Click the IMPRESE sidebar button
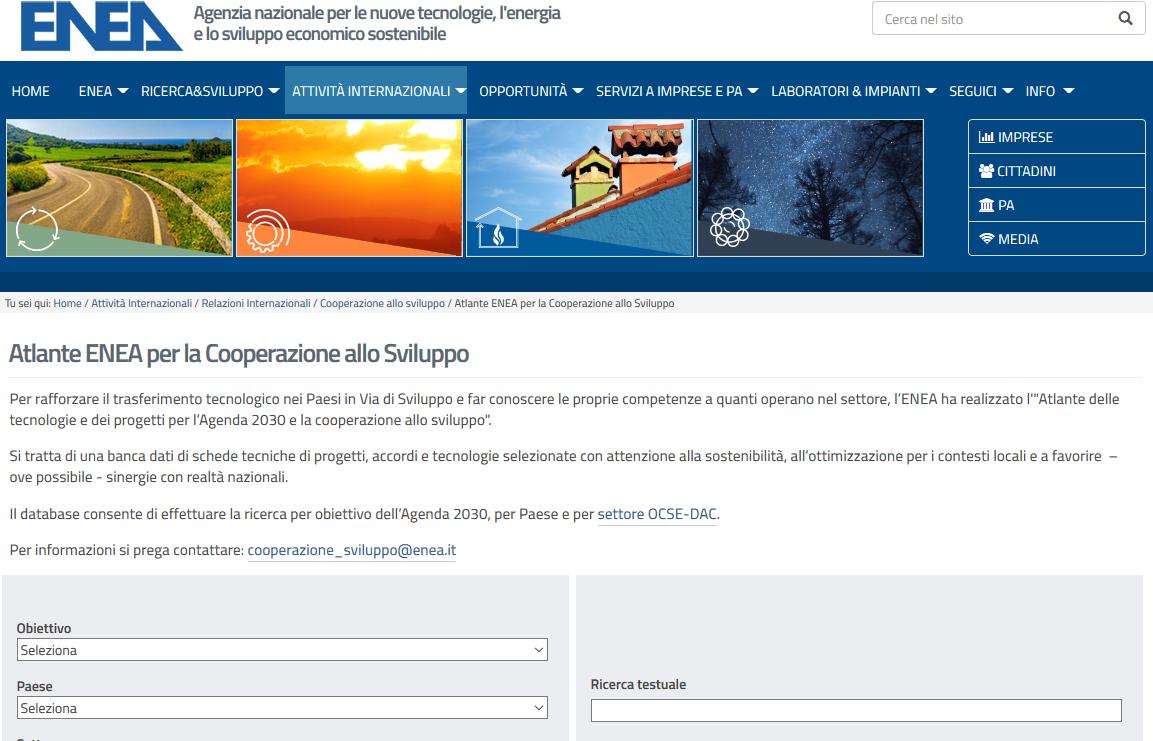This screenshot has height=741, width=1153. pos(1057,137)
